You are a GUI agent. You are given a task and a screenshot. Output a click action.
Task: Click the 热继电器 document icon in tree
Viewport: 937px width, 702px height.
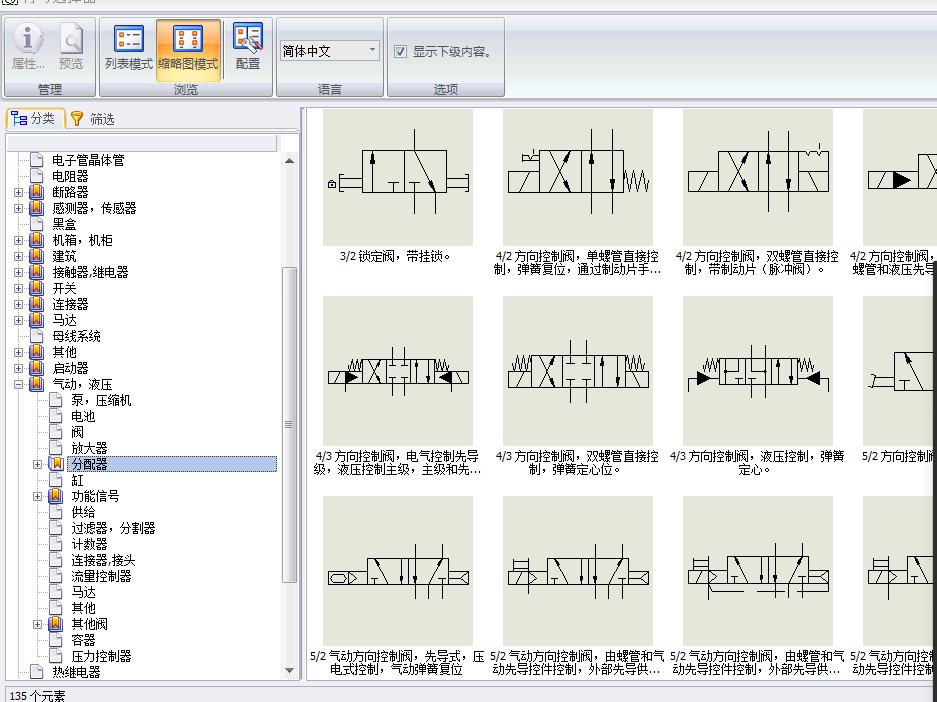pyautogui.click(x=38, y=672)
